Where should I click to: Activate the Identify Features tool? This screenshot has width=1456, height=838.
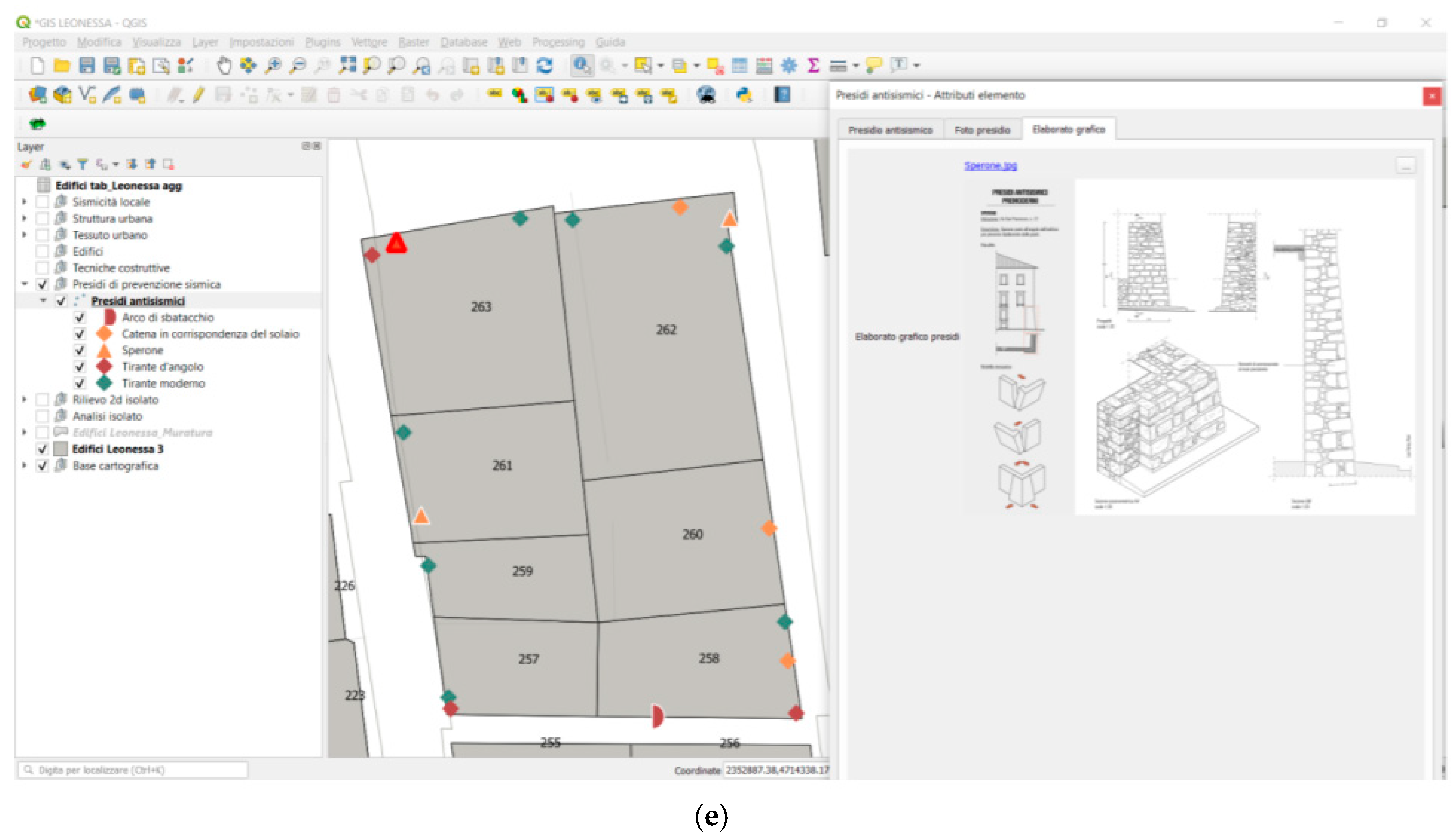click(x=582, y=66)
